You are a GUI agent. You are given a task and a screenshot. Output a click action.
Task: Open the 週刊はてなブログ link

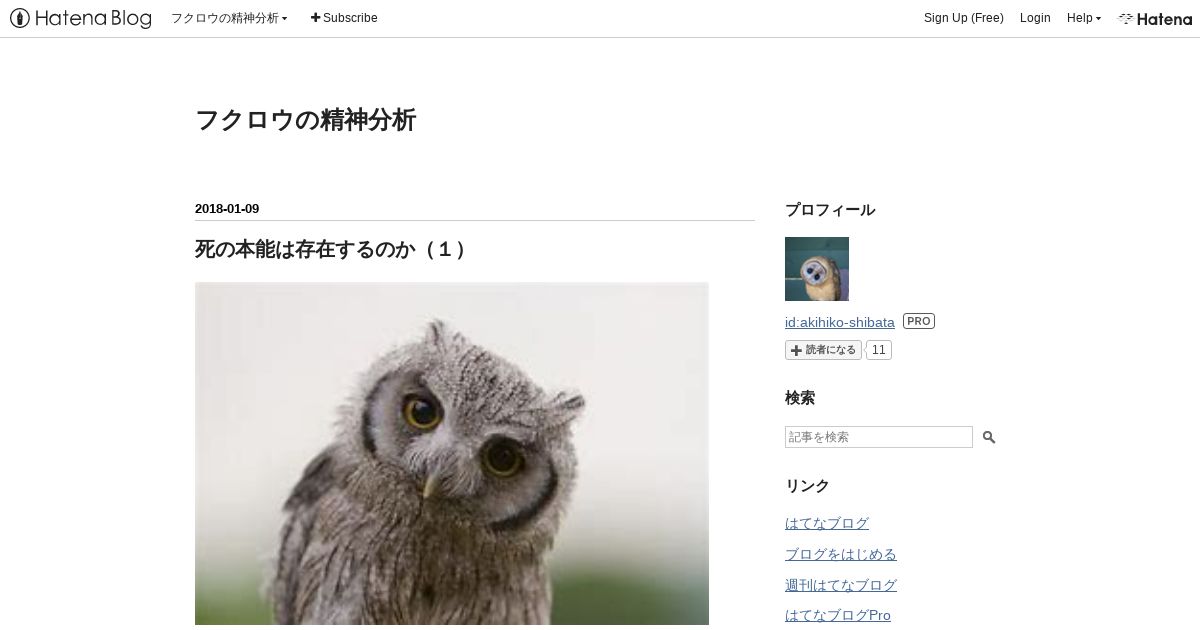tap(841, 585)
